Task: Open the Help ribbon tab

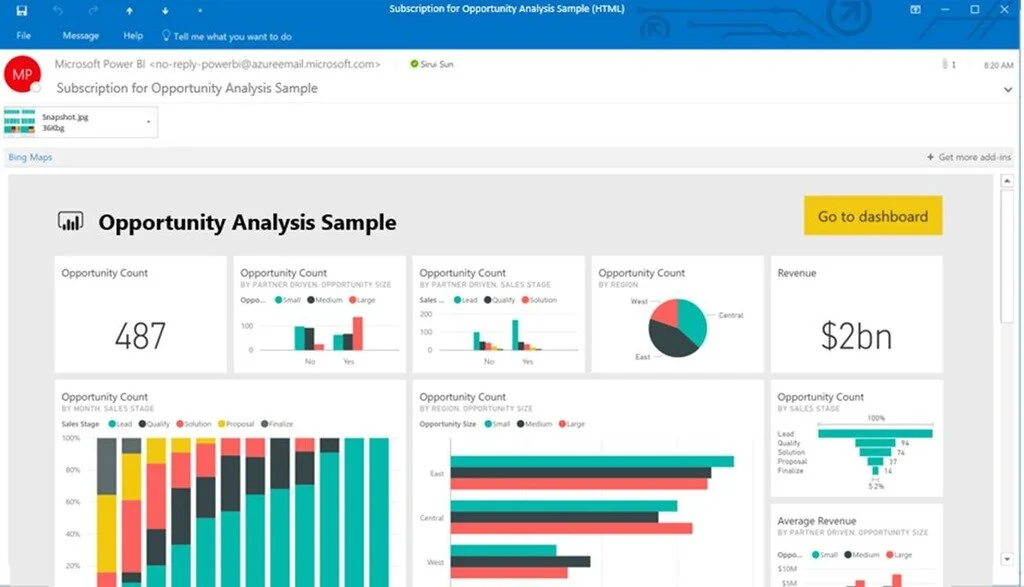Action: click(133, 35)
